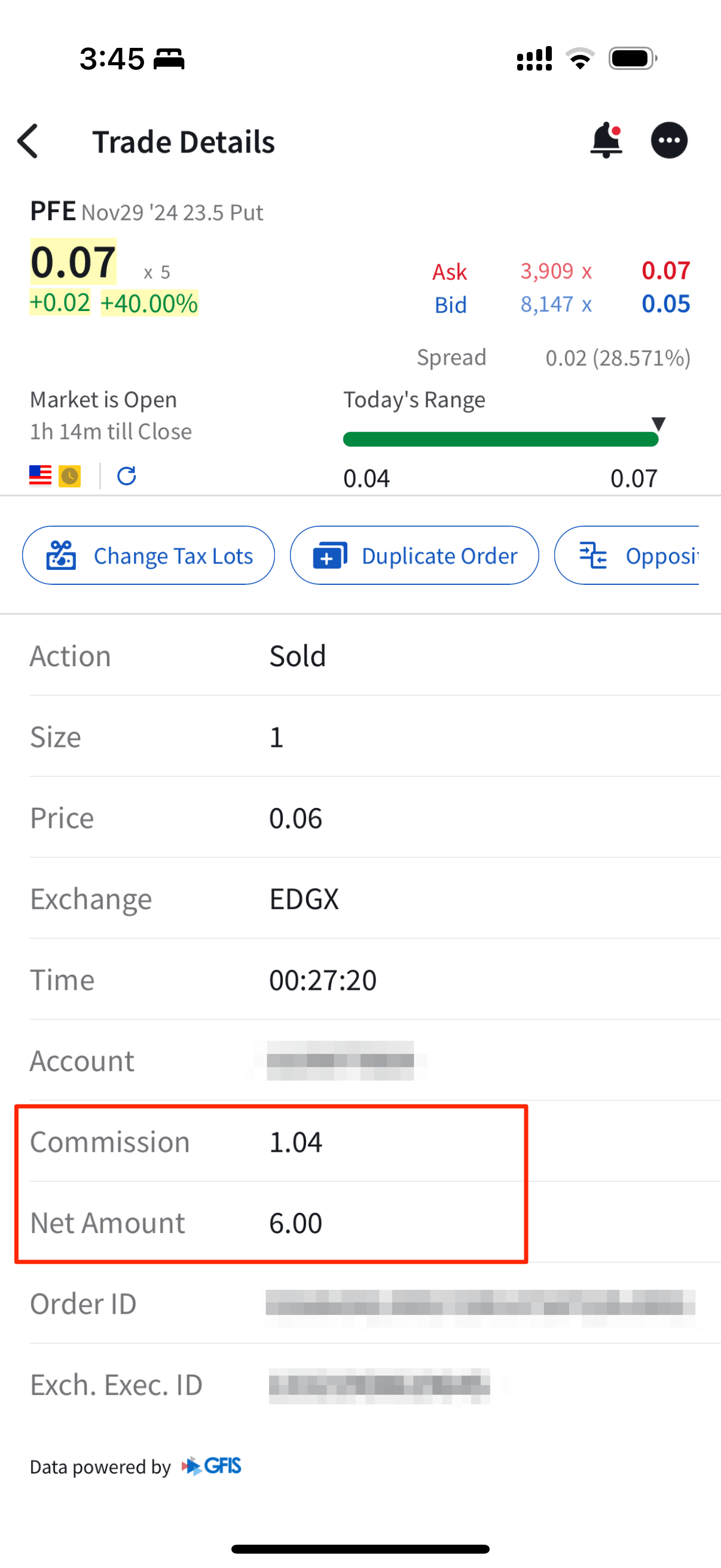
Task: Tap the Ask price 0.07
Action: 665,271
